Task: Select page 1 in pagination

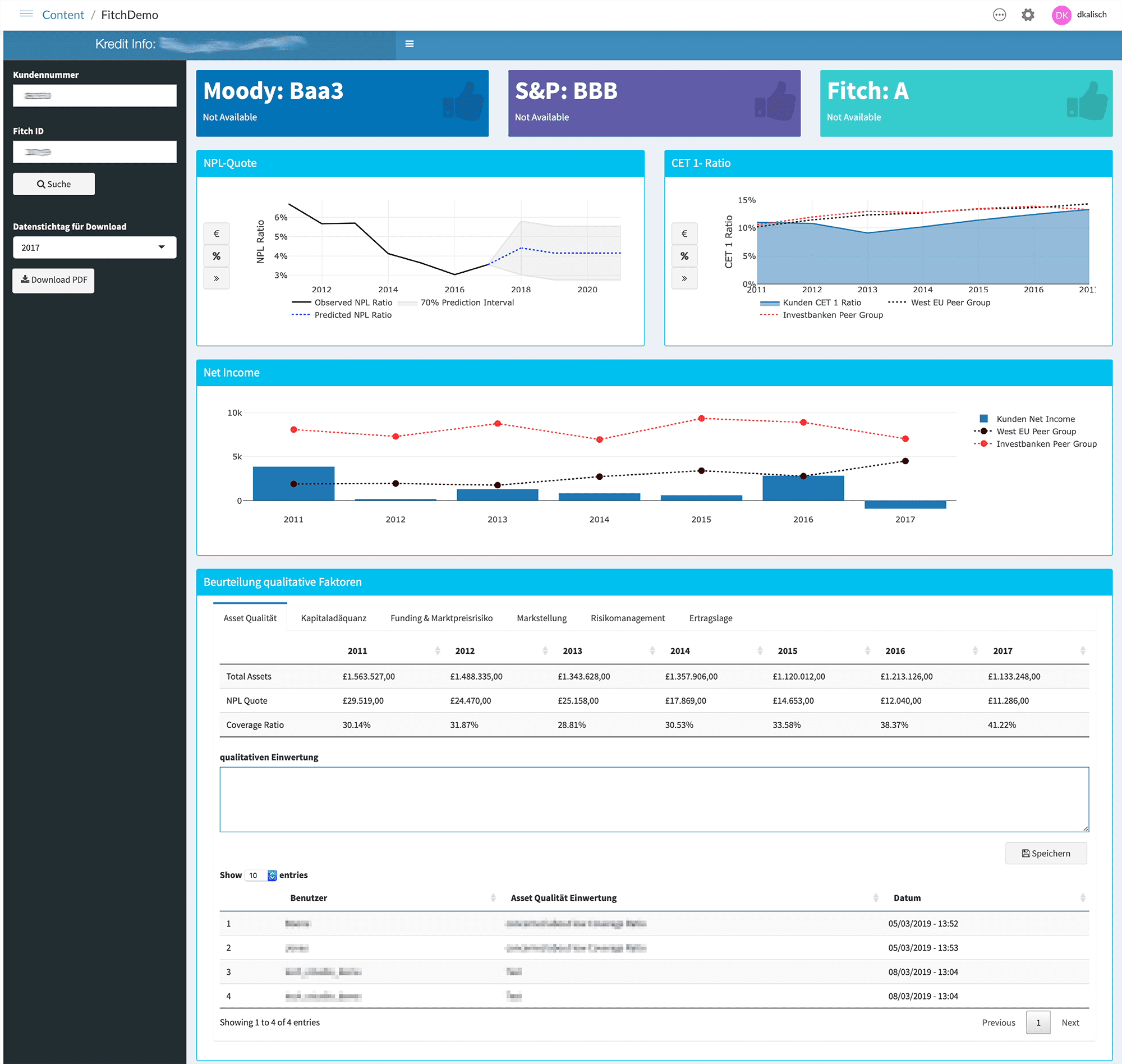Action: [x=1038, y=1022]
